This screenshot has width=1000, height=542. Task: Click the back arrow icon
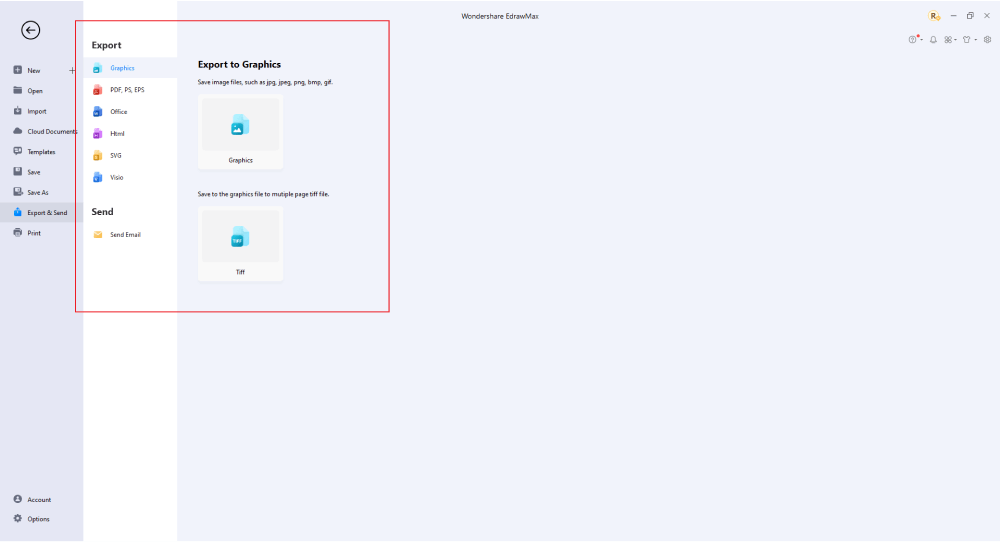click(x=31, y=30)
